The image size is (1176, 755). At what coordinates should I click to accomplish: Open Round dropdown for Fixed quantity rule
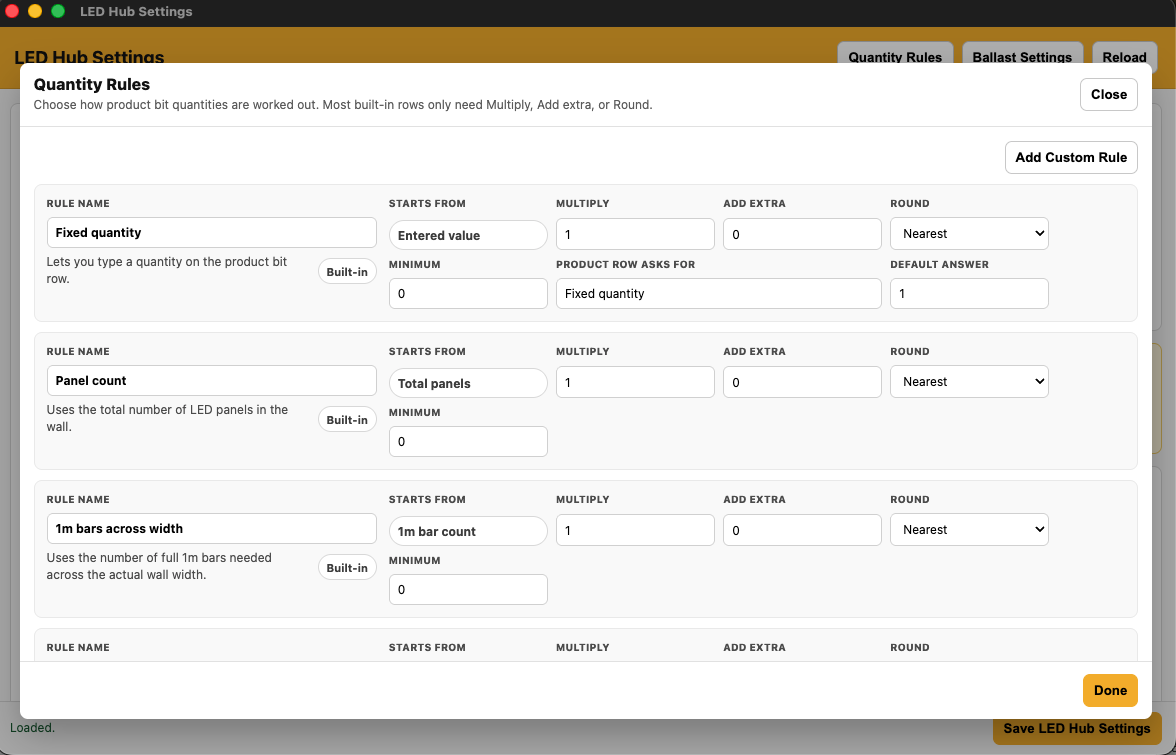click(969, 234)
